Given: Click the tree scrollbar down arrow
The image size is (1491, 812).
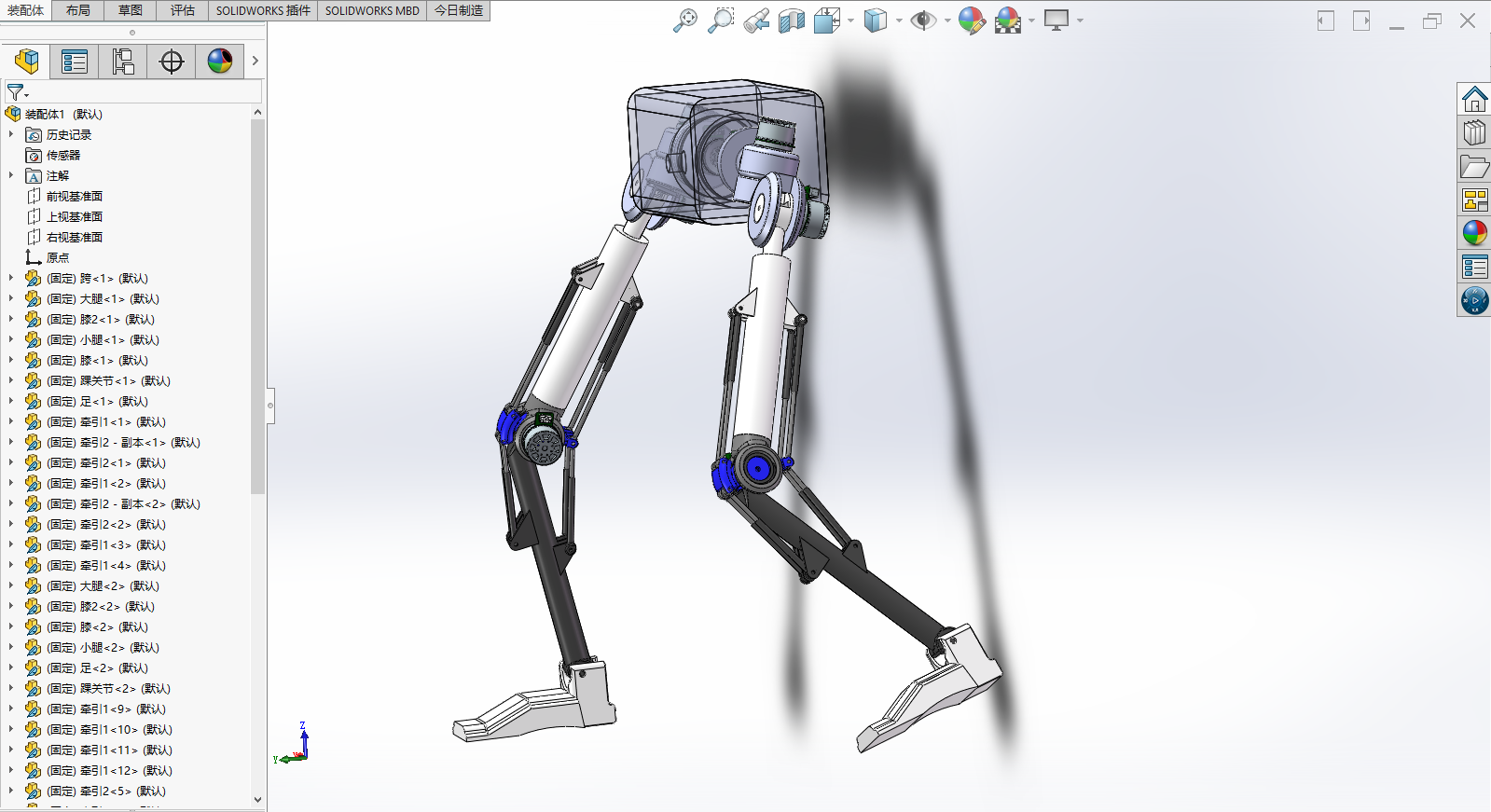Looking at the screenshot, I should pyautogui.click(x=258, y=799).
